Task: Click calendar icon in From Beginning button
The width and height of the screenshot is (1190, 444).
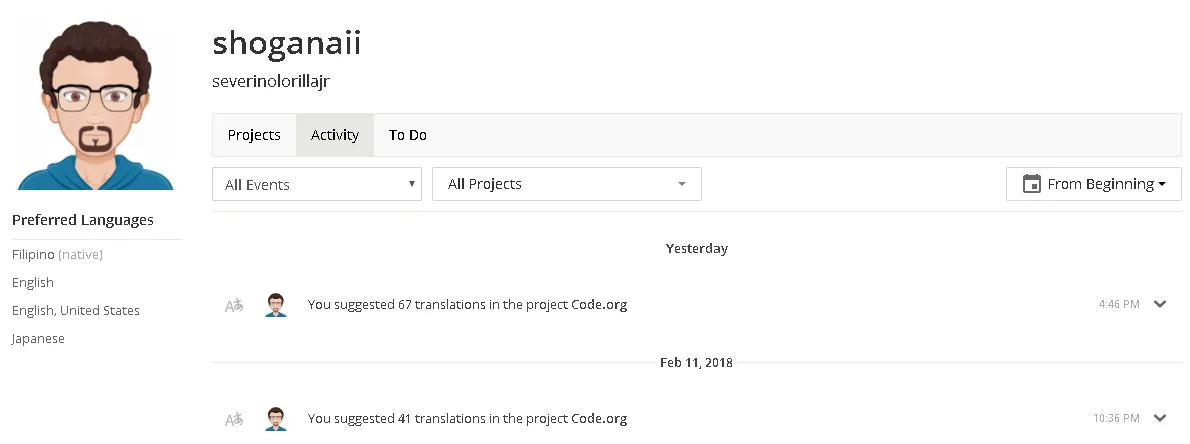Action: 1031,184
